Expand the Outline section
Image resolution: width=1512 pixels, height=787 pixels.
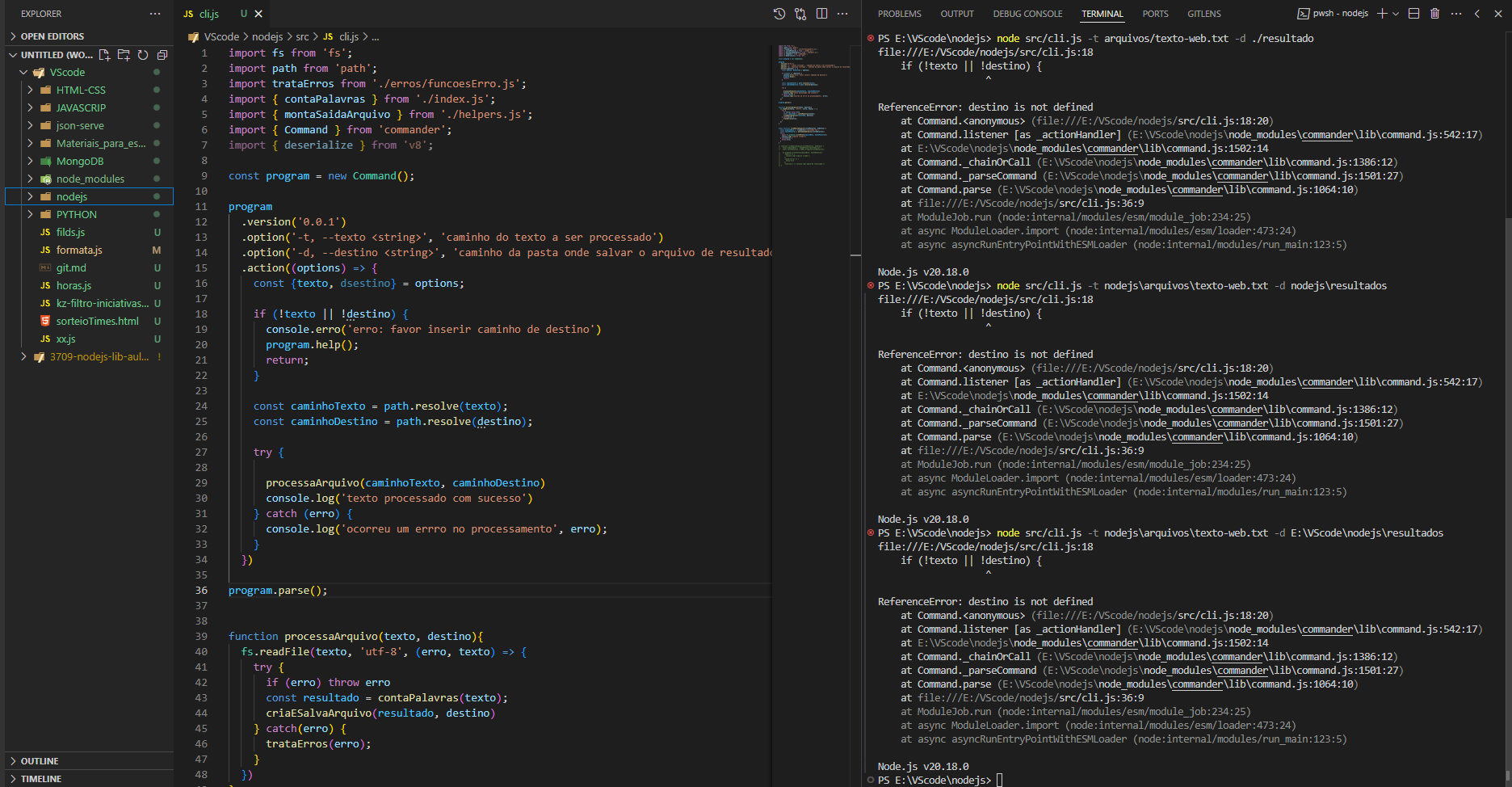coord(89,761)
